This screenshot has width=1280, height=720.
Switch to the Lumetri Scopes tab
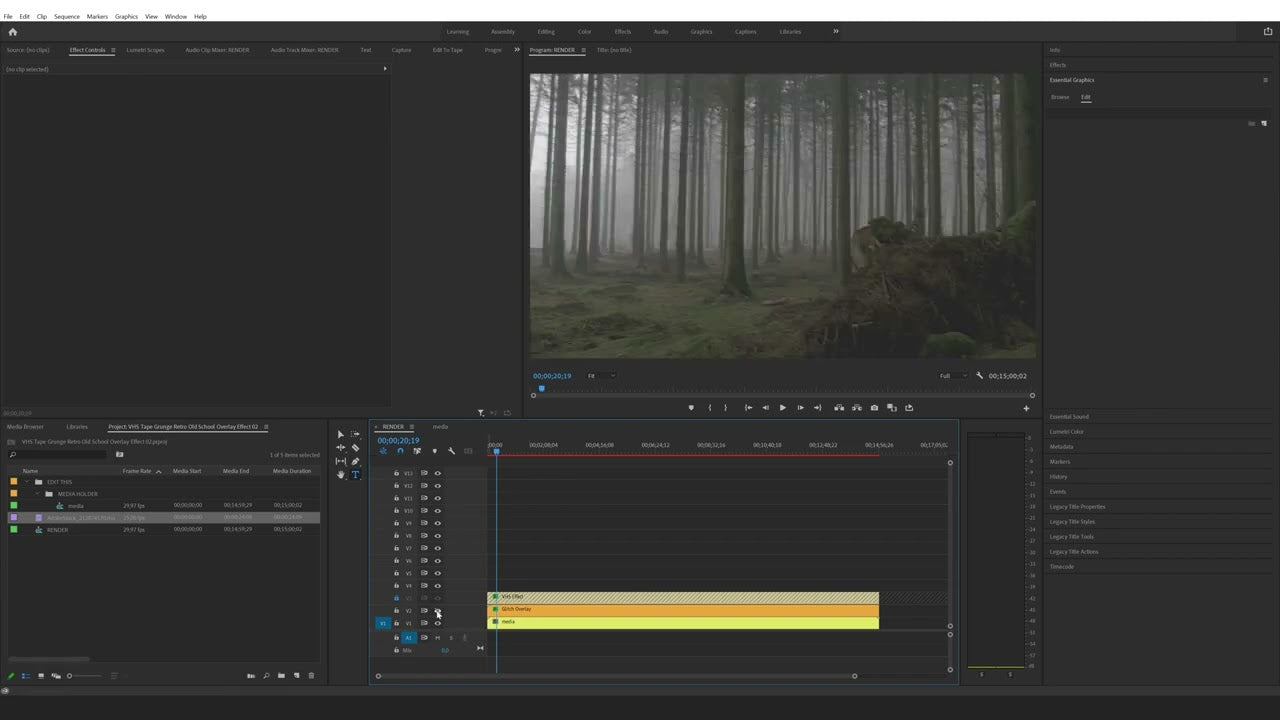pyautogui.click(x=145, y=50)
